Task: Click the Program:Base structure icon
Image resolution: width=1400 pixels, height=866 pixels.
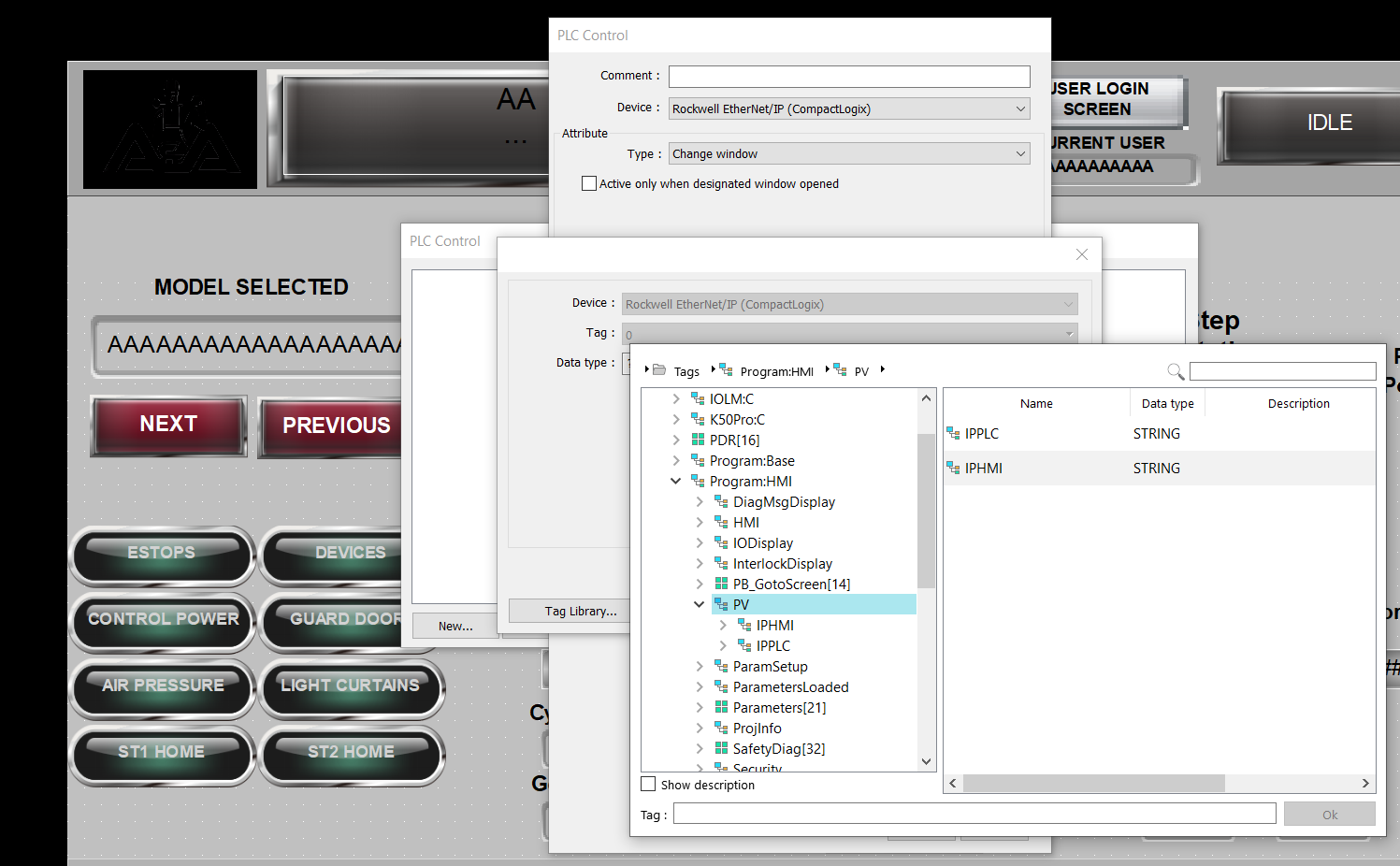Action: [698, 460]
